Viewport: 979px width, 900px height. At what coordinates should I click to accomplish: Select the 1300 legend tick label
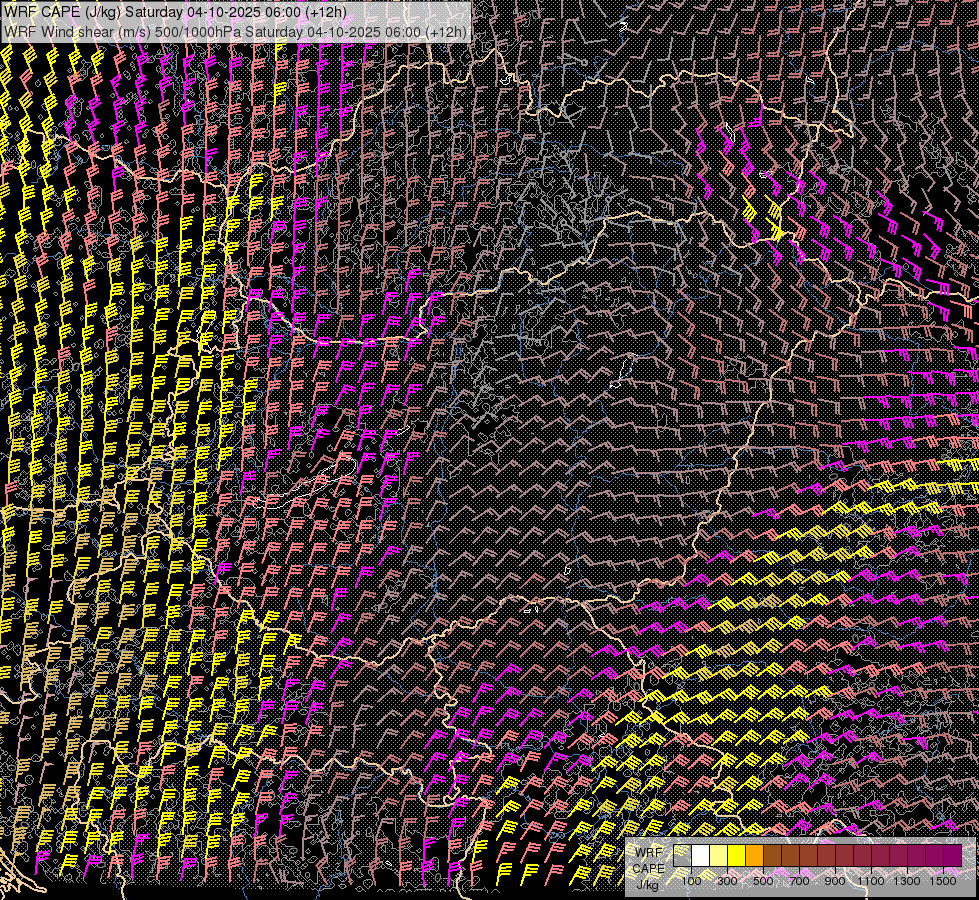coord(906,881)
